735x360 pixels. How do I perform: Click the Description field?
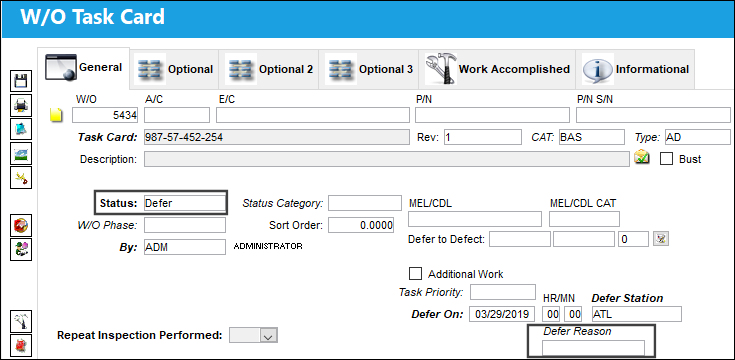(387, 159)
